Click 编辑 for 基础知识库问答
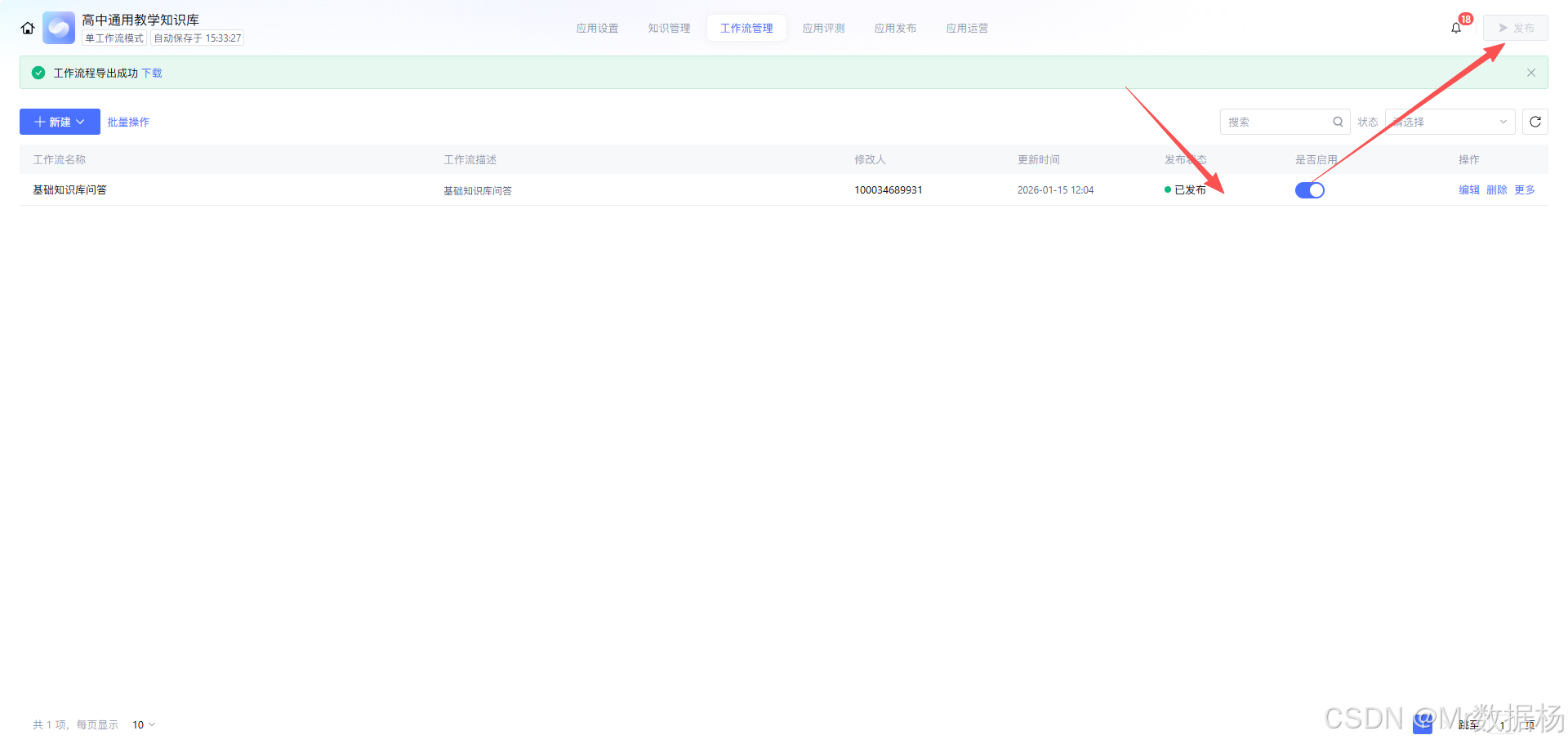This screenshot has height=744, width=1568. point(1469,189)
